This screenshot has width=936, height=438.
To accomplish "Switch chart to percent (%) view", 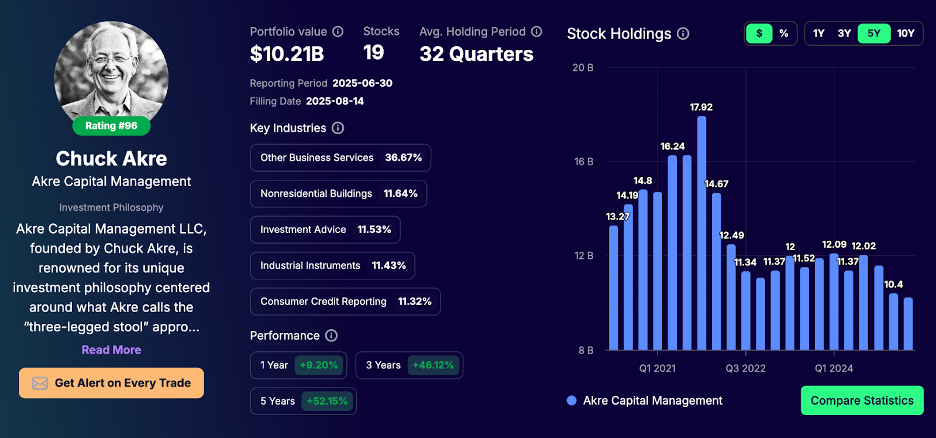I will (784, 33).
